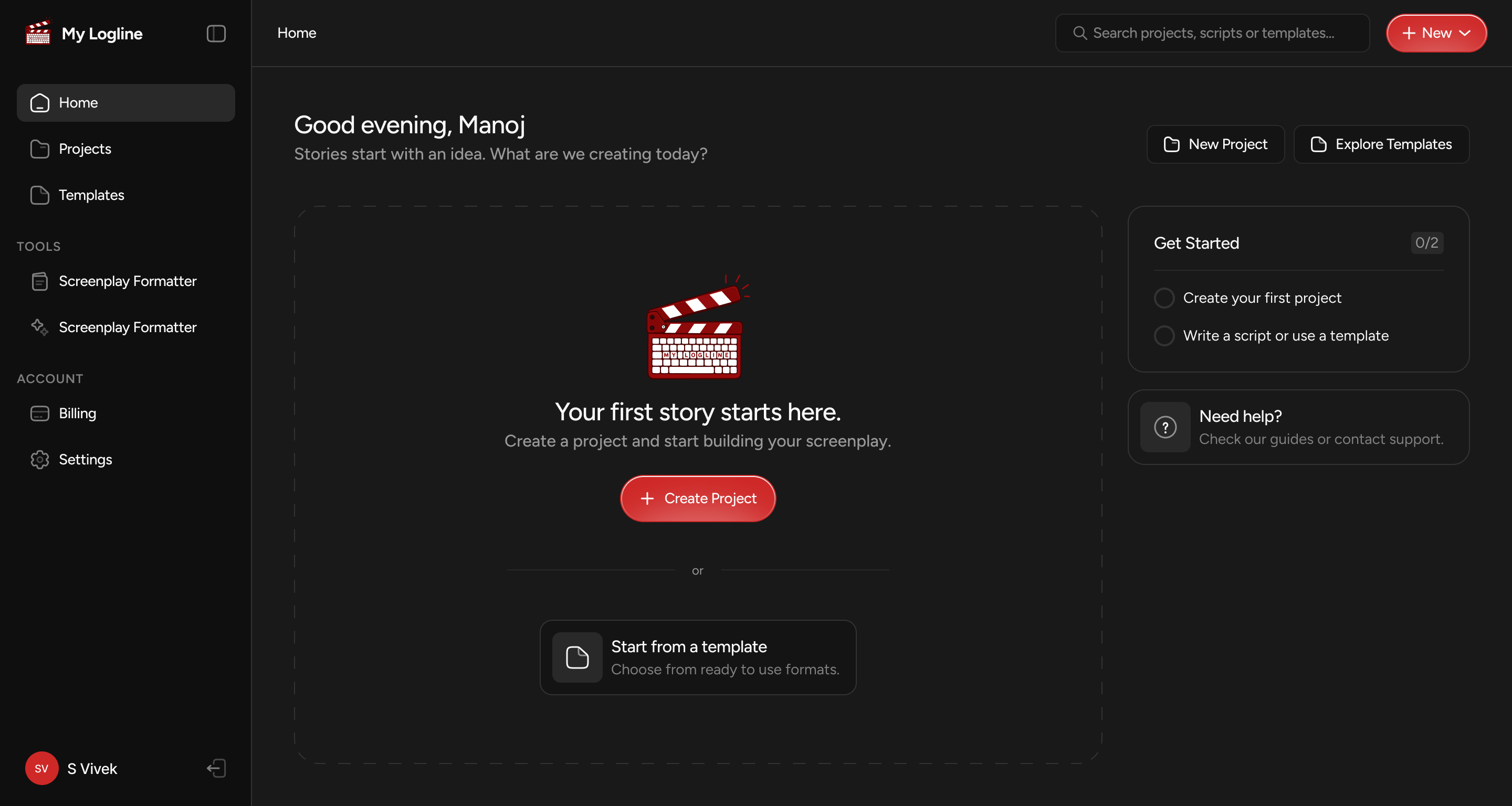Open Settings in the sidebar
Image resolution: width=1512 pixels, height=806 pixels.
click(125, 459)
